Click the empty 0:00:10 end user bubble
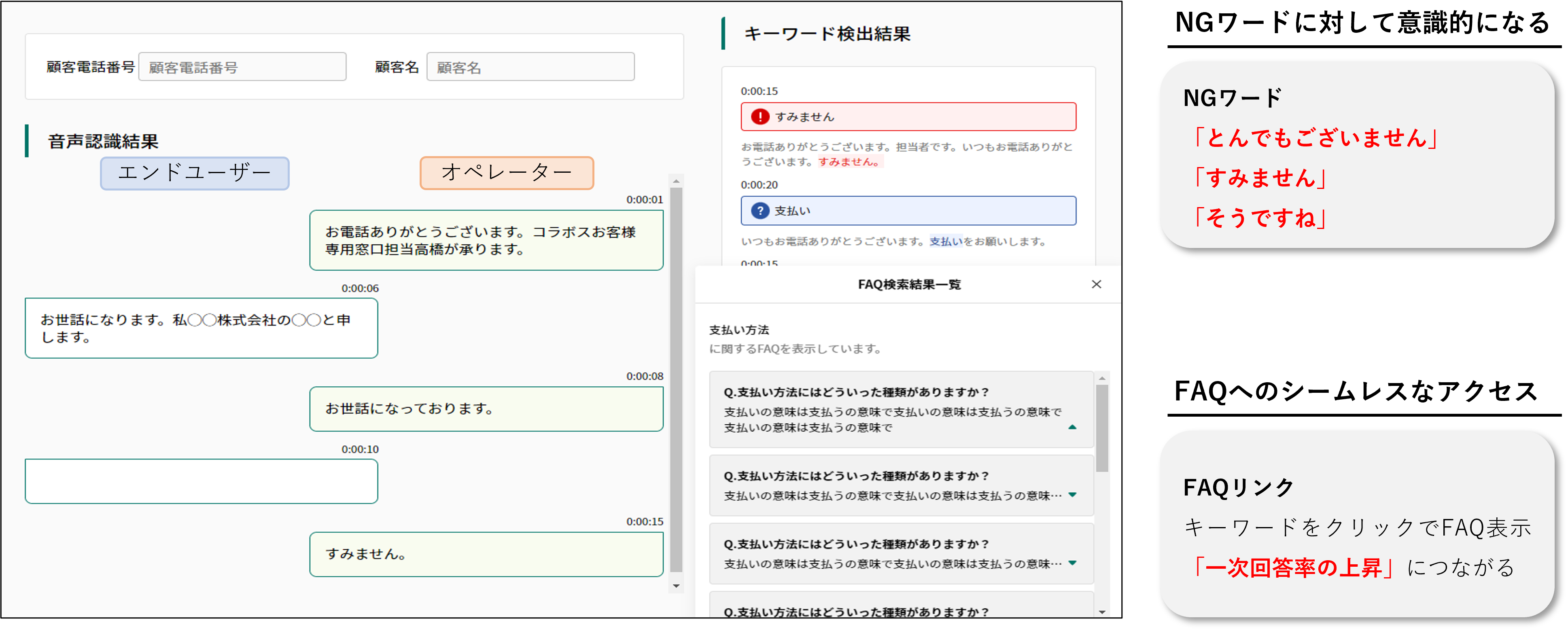 [202, 481]
